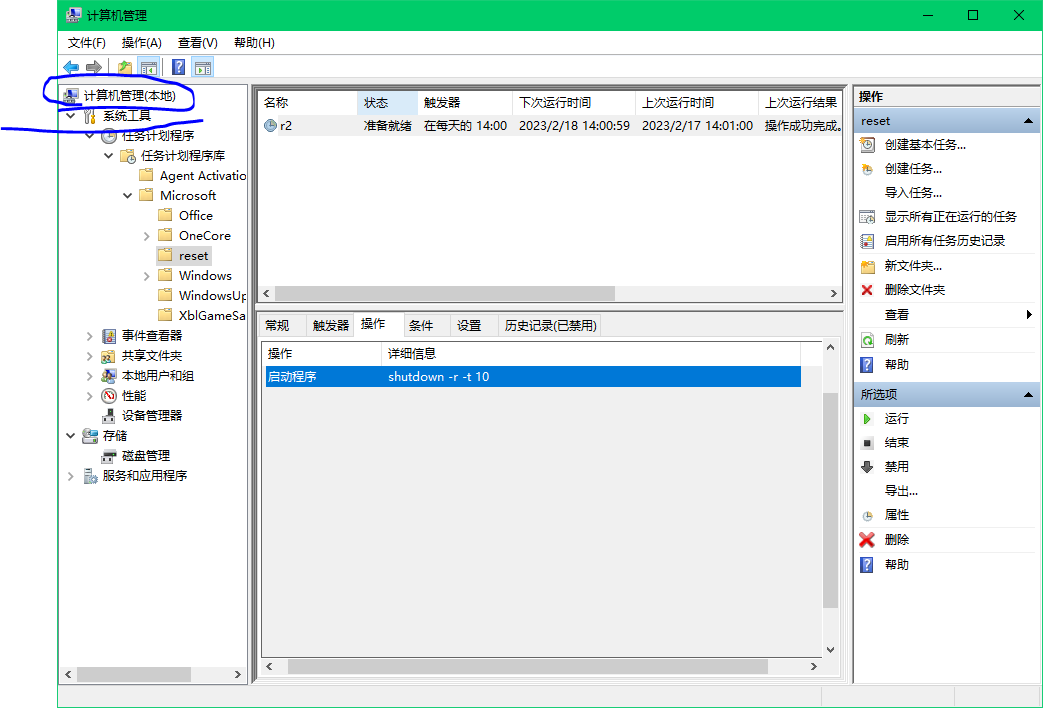1043x708 pixels.
Task: Click the large red X Delete (删除) icon
Action: pyautogui.click(x=867, y=540)
